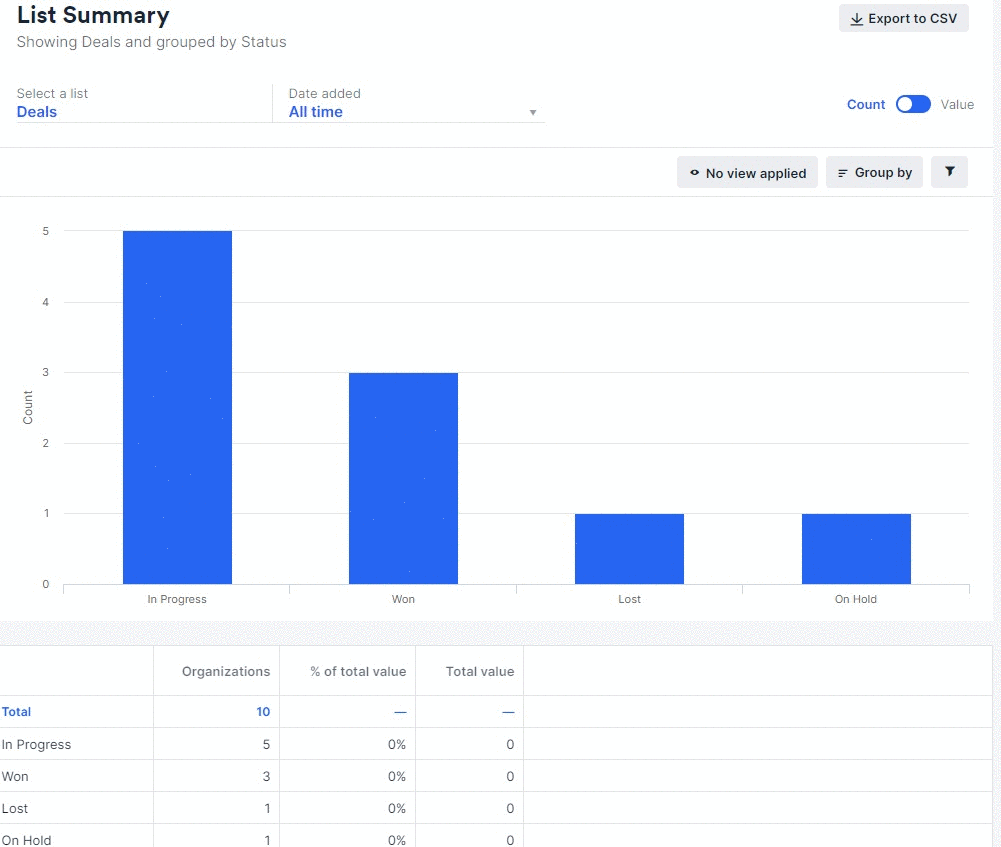Click the No view applied button
The image size is (1001, 847).
pyautogui.click(x=747, y=172)
